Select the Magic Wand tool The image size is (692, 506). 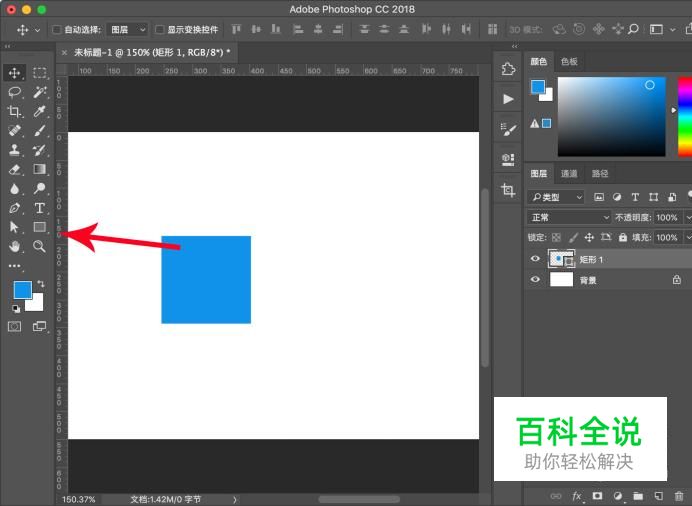tap(40, 91)
